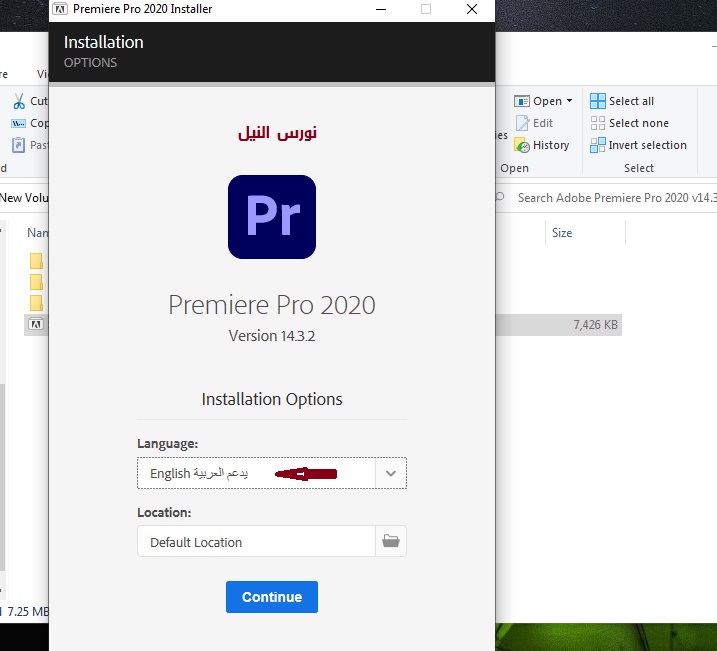This screenshot has width=717, height=651.
Task: Click the Name column header in Explorer
Action: [37, 233]
